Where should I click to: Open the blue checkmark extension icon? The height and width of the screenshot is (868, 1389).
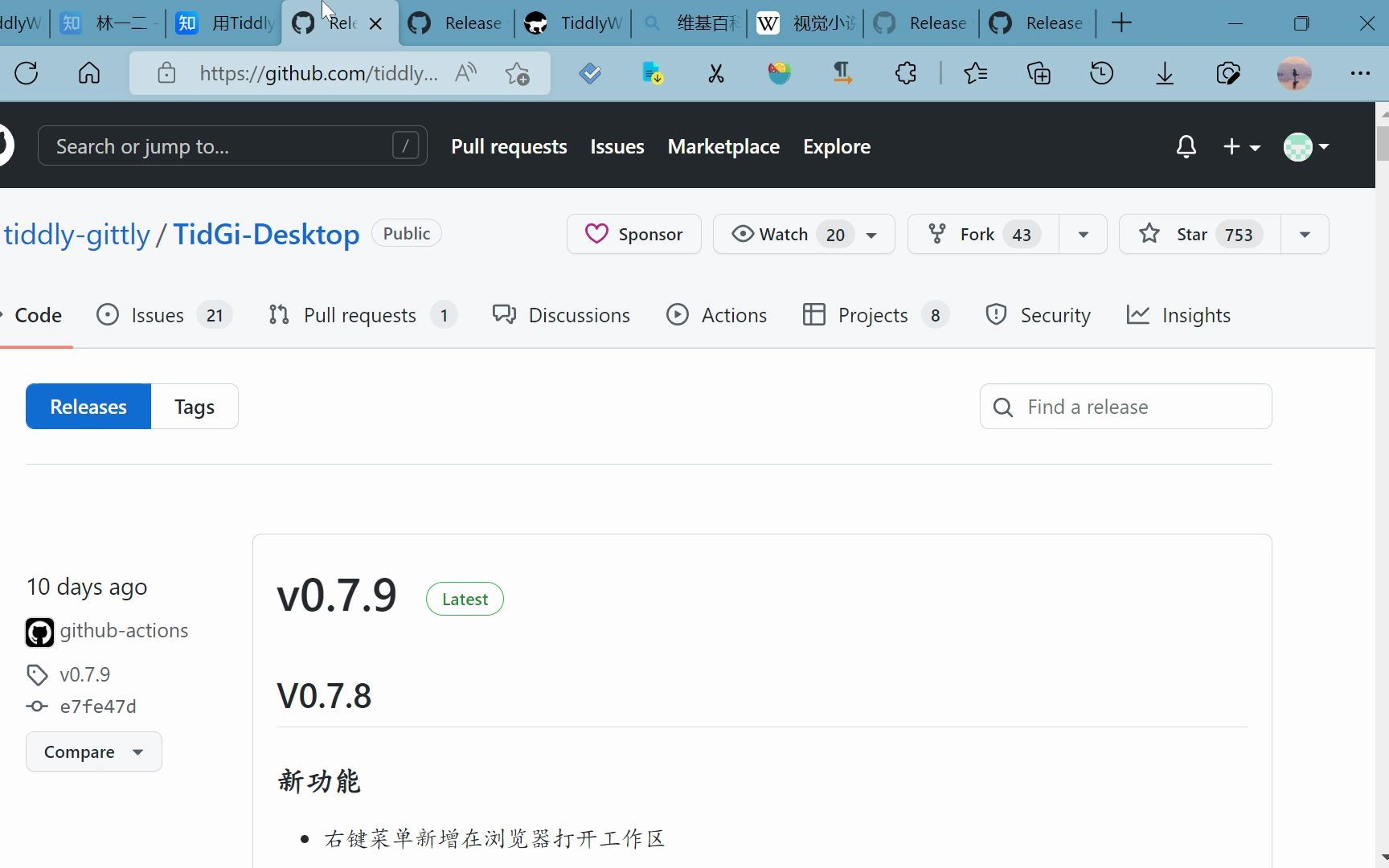[590, 73]
